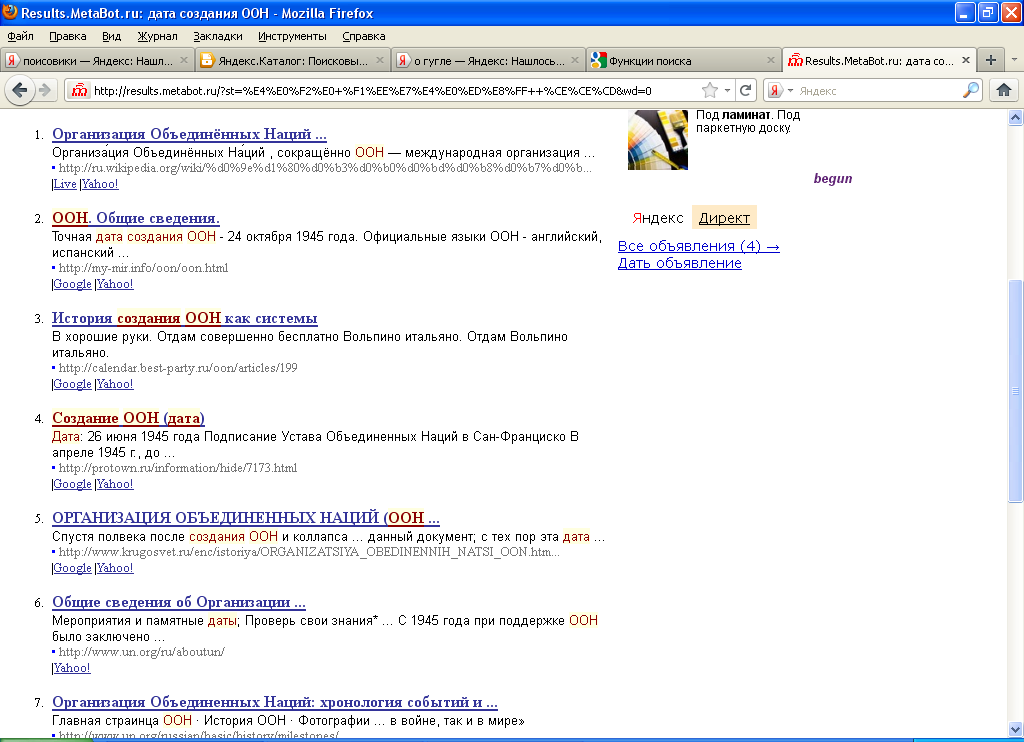Open 'Организация Объединенных Наций: хронология событий'
The width and height of the screenshot is (1024, 742).
275,702
